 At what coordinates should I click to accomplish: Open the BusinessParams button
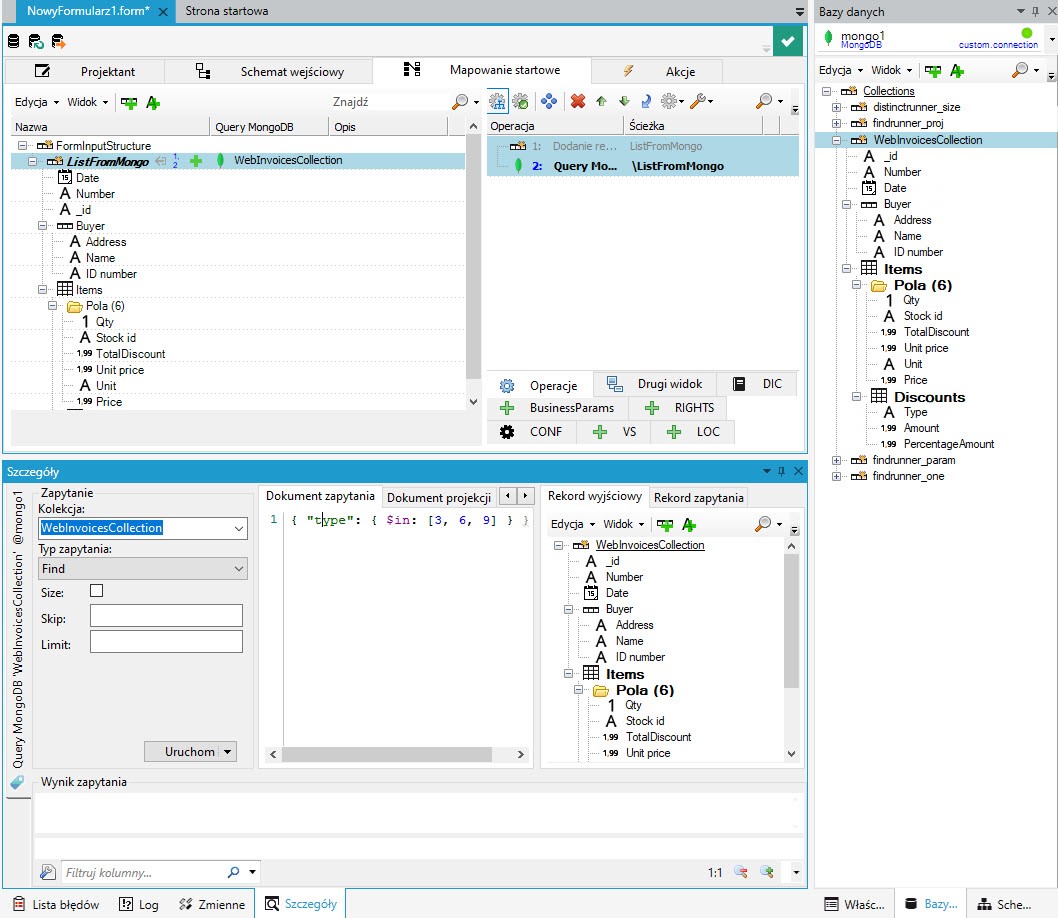[x=558, y=408]
